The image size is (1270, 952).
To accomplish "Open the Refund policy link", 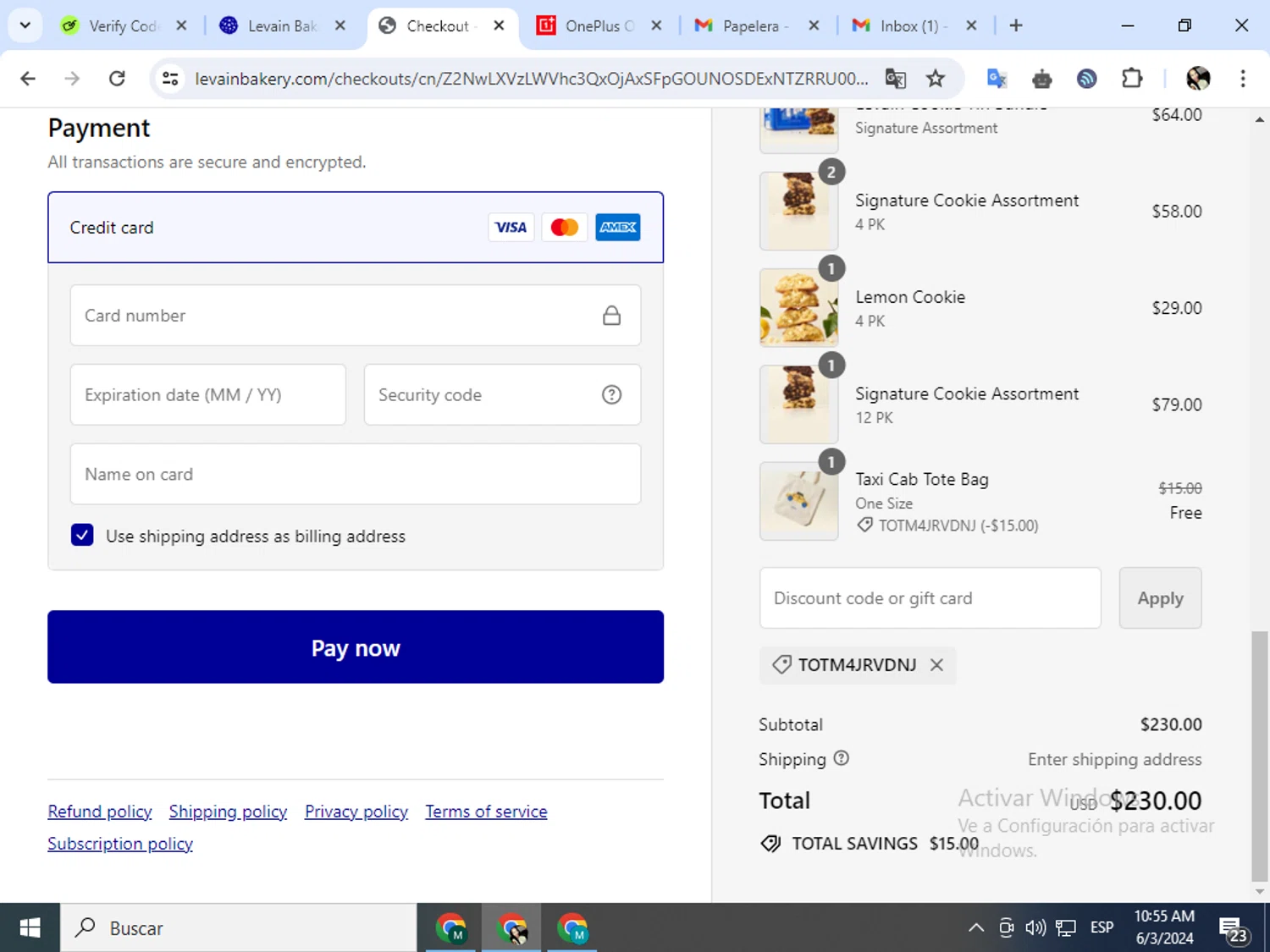I will click(x=100, y=812).
